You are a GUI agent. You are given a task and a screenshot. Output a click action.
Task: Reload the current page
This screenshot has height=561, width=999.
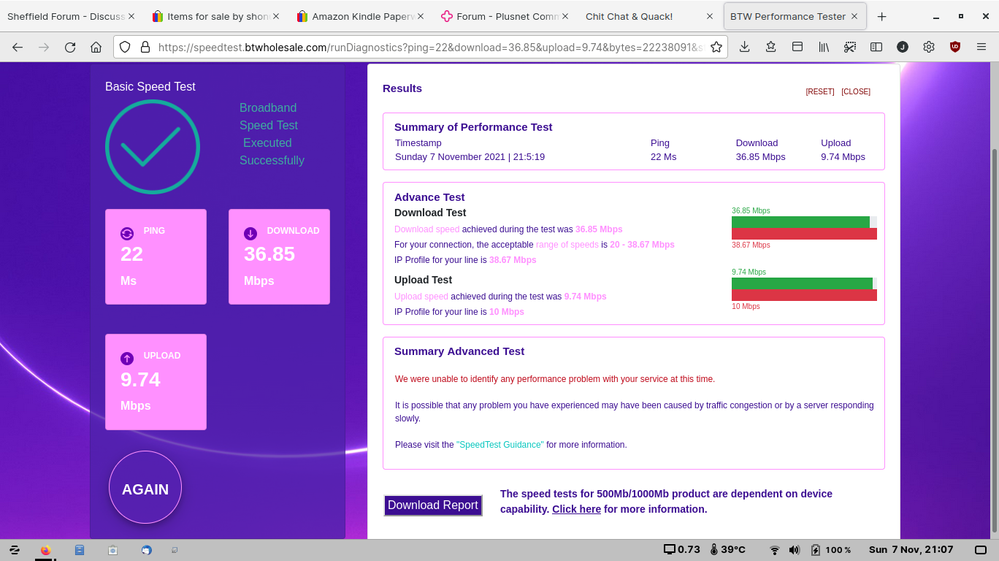click(70, 47)
